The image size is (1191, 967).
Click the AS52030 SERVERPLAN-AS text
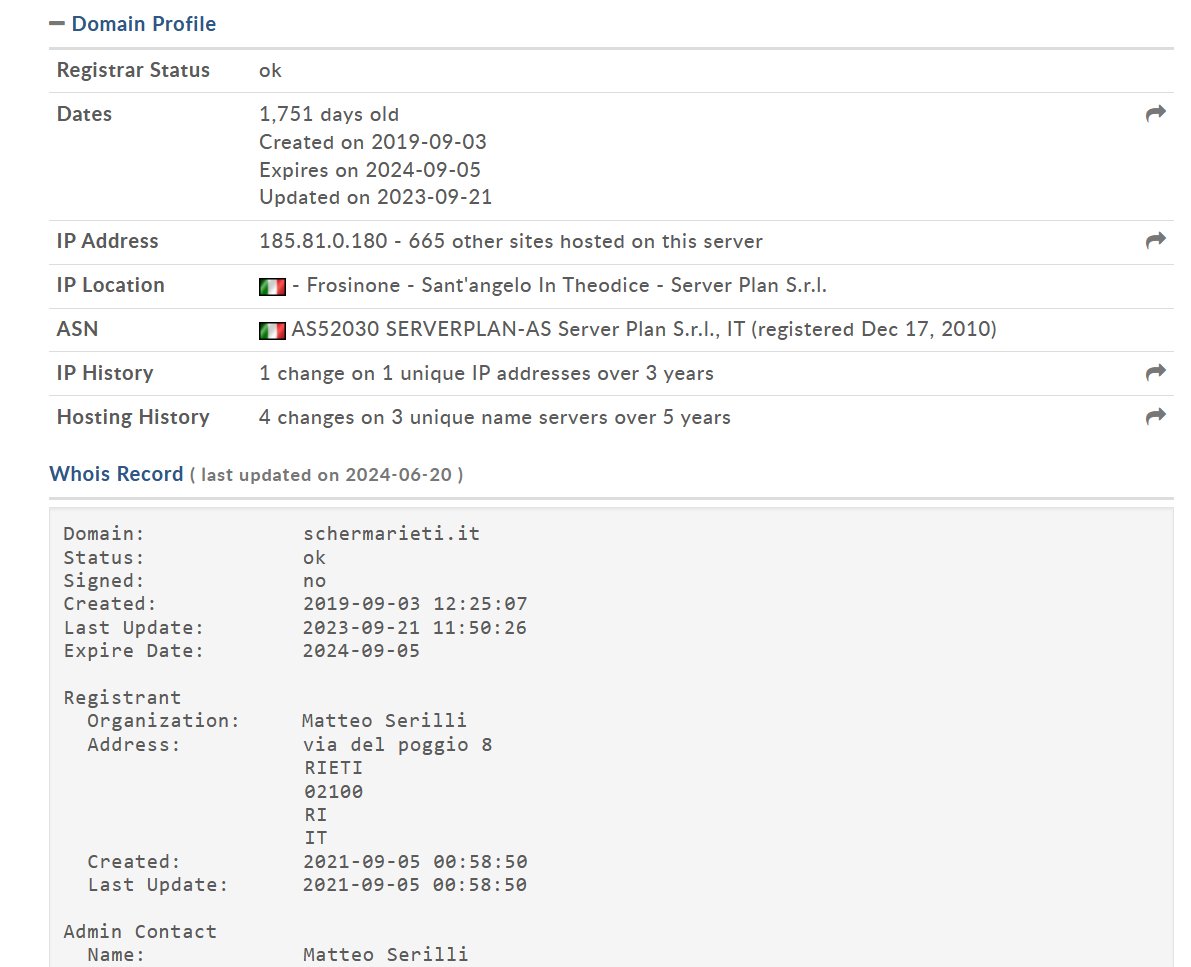point(422,329)
